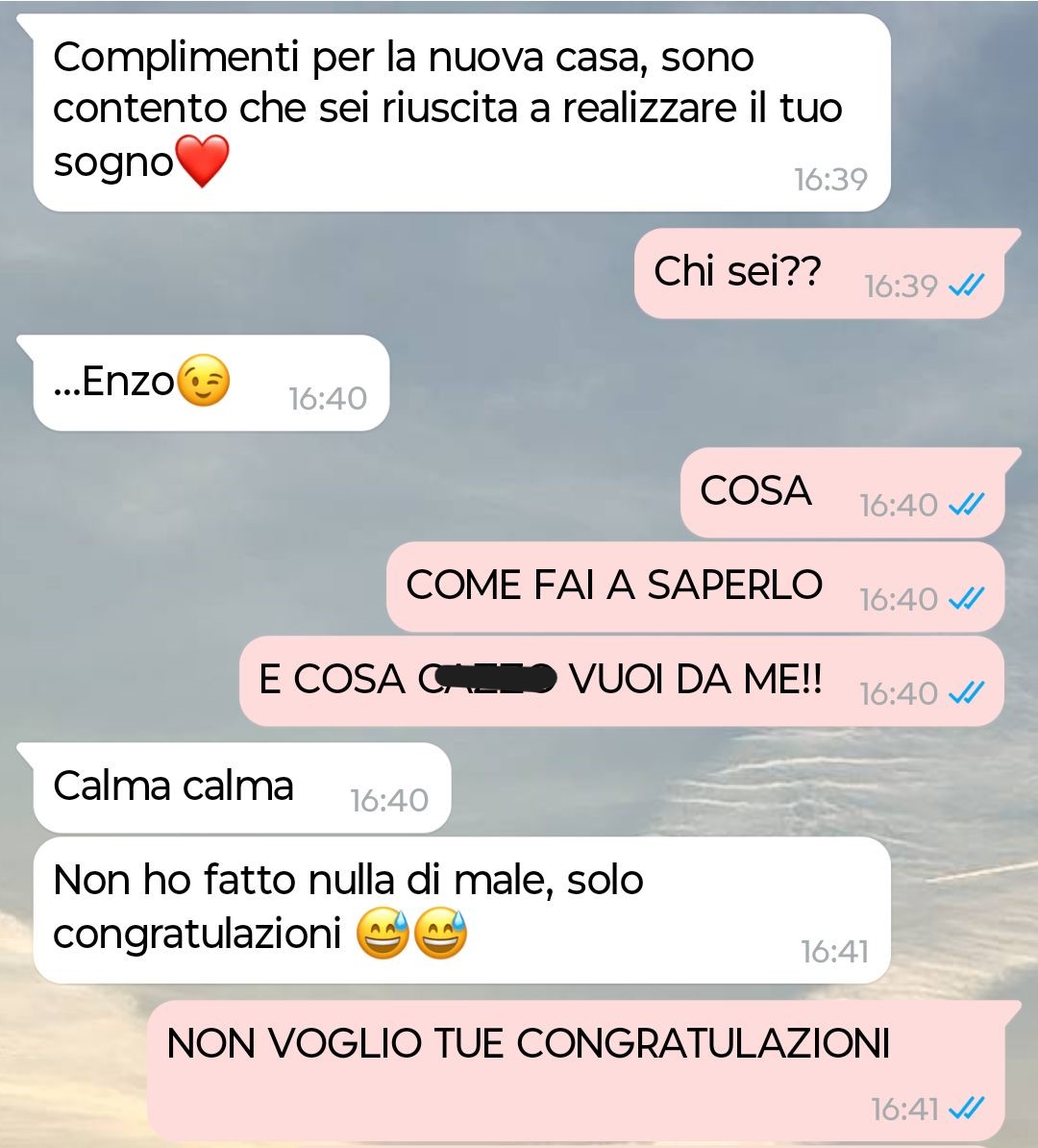Tap the red heart emoji after 'sogno'
This screenshot has height=1148, width=1038.
tap(203, 161)
